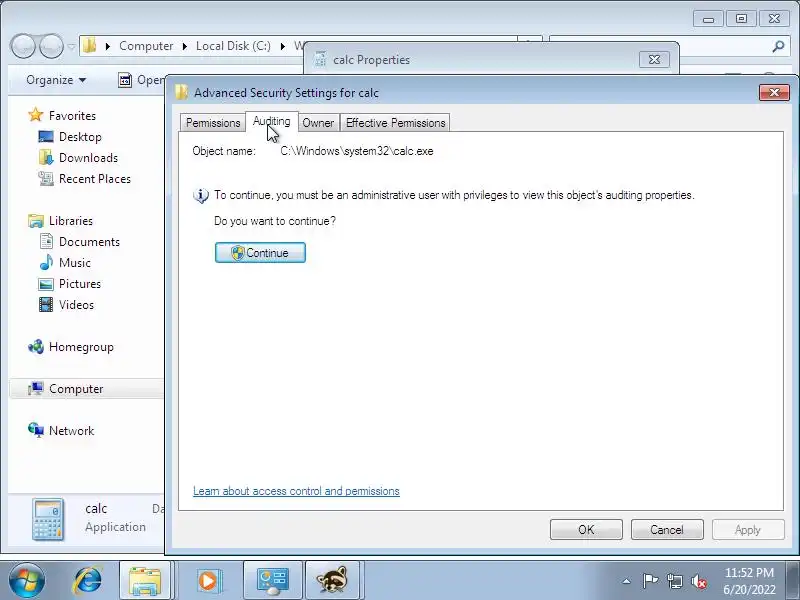Open Downloads in the navigation pane
The image size is (800, 600).
click(88, 158)
